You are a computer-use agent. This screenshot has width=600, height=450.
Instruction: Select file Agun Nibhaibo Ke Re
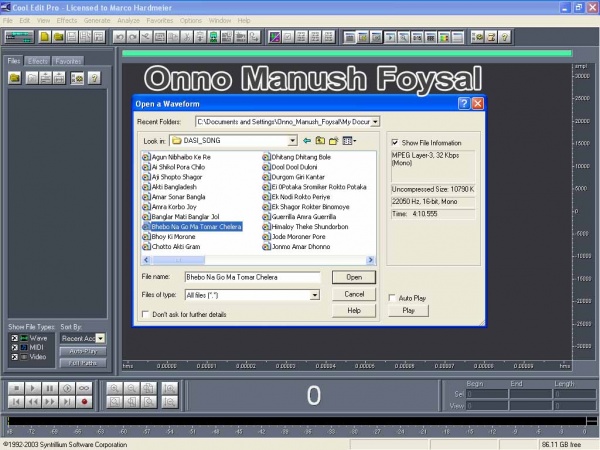point(176,157)
